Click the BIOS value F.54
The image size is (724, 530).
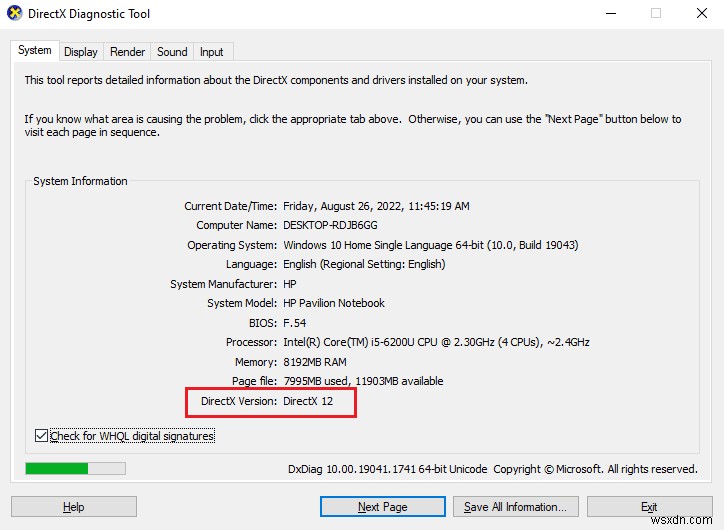click(x=295, y=323)
